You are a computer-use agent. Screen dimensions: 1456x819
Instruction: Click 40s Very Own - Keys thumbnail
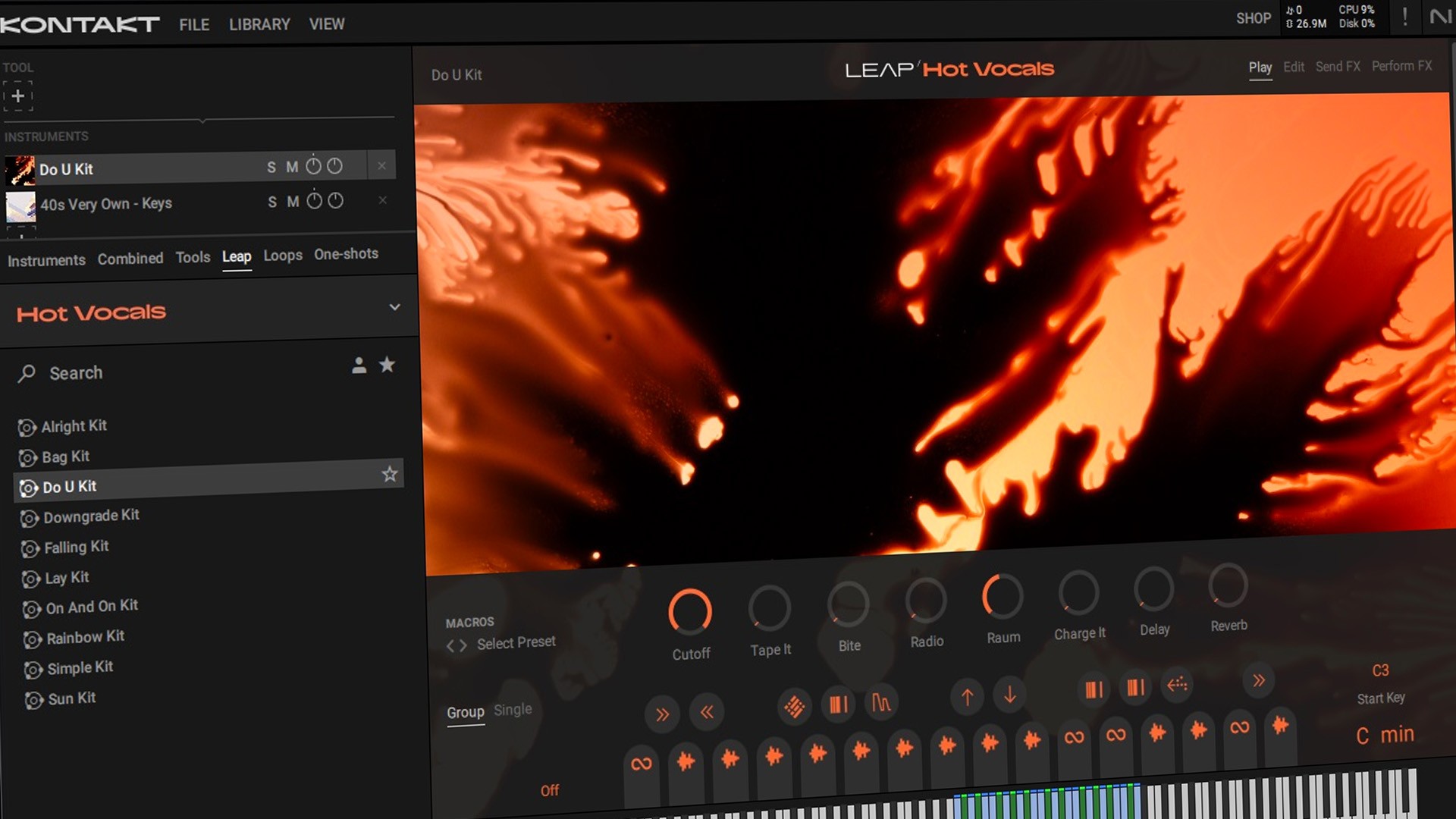[x=20, y=206]
